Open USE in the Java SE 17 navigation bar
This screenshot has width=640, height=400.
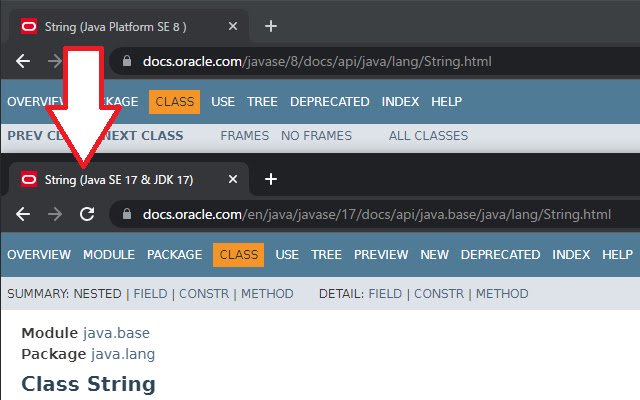(x=287, y=255)
